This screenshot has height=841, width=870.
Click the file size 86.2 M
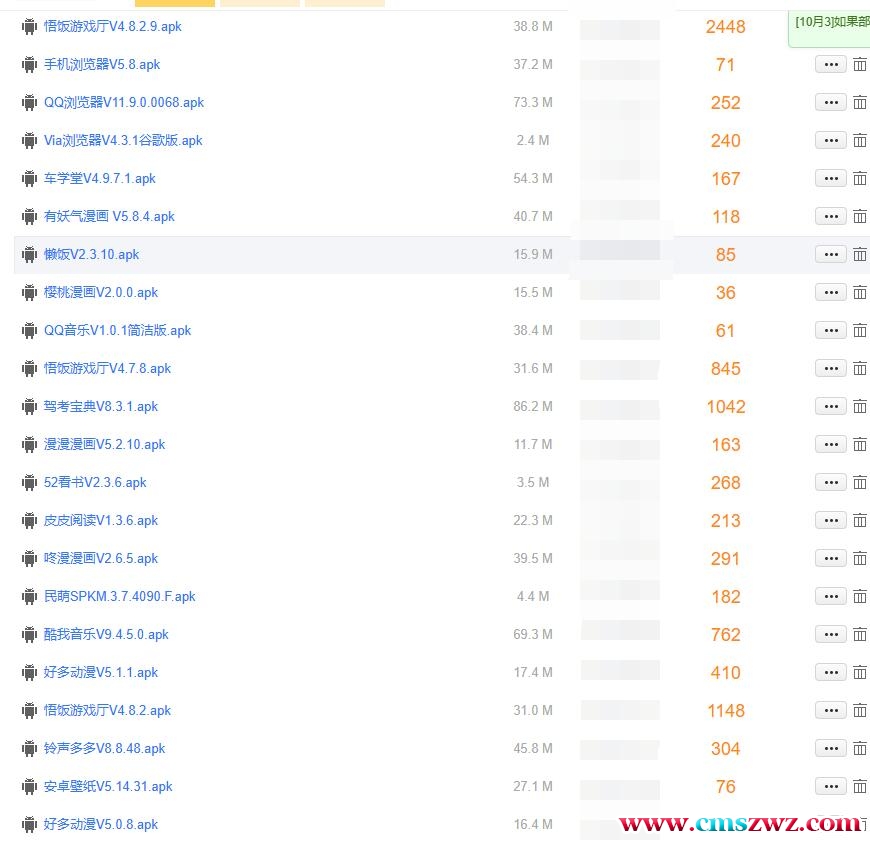coord(533,407)
